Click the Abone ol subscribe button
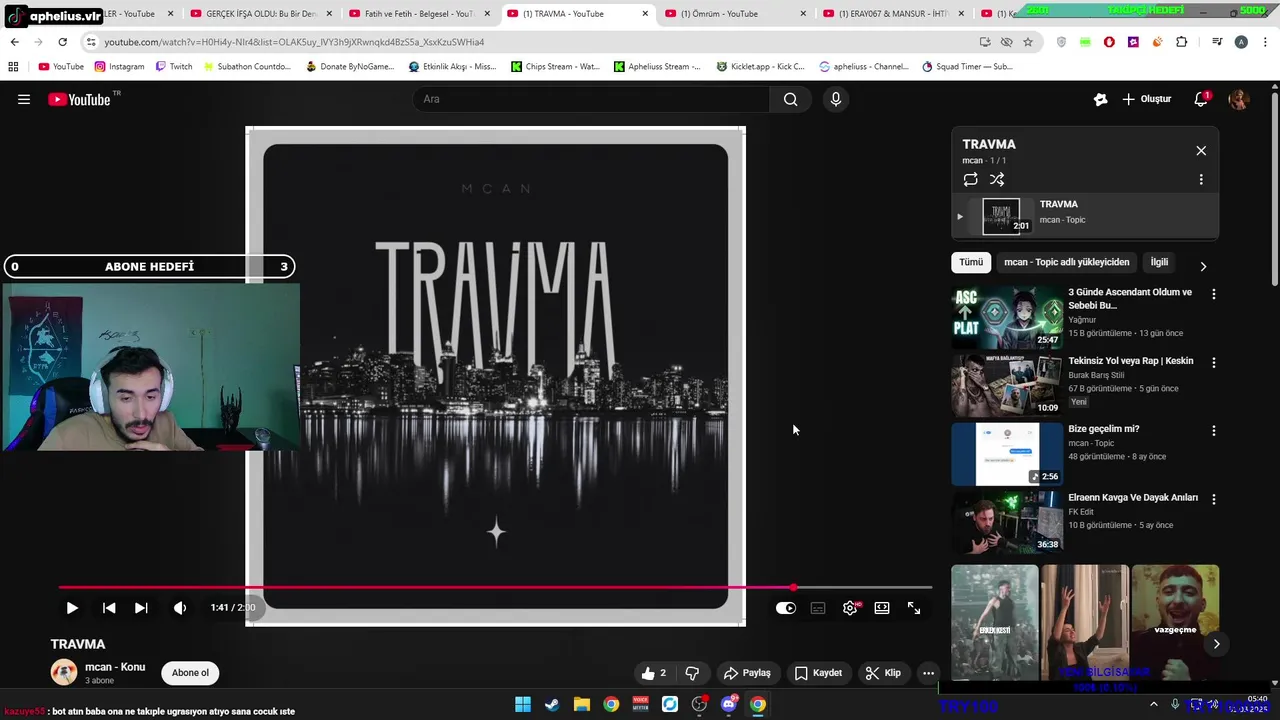This screenshot has height=720, width=1280. (x=190, y=673)
